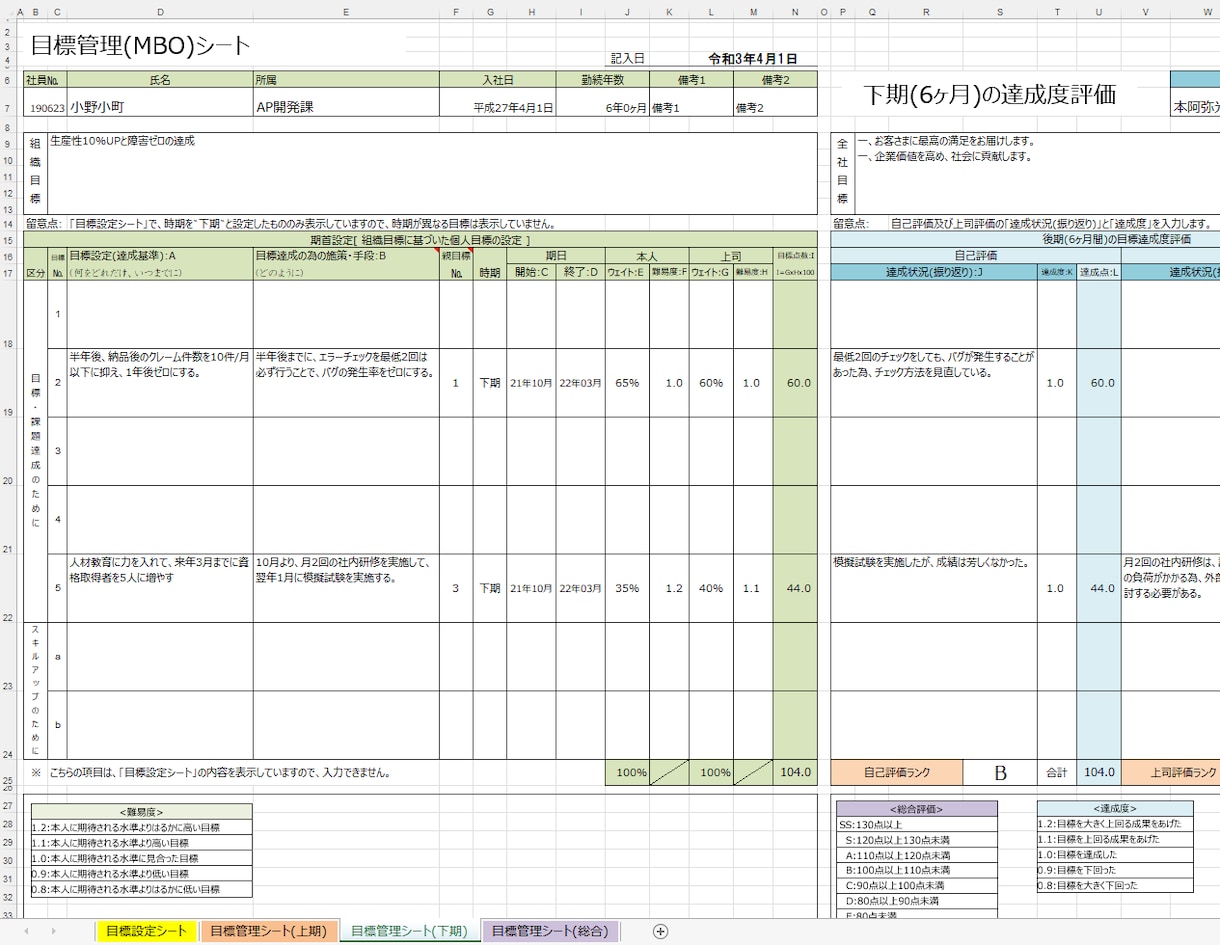The height and width of the screenshot is (946, 1220).
Task: Click difficulty value 1.2 in goal 5 row
Action: tap(669, 588)
